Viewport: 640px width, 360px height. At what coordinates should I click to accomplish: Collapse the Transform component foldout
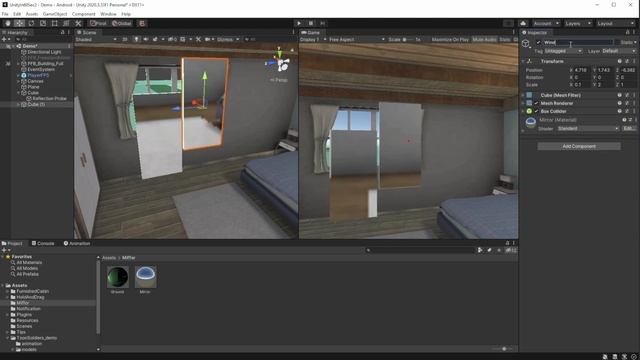pyautogui.click(x=523, y=61)
